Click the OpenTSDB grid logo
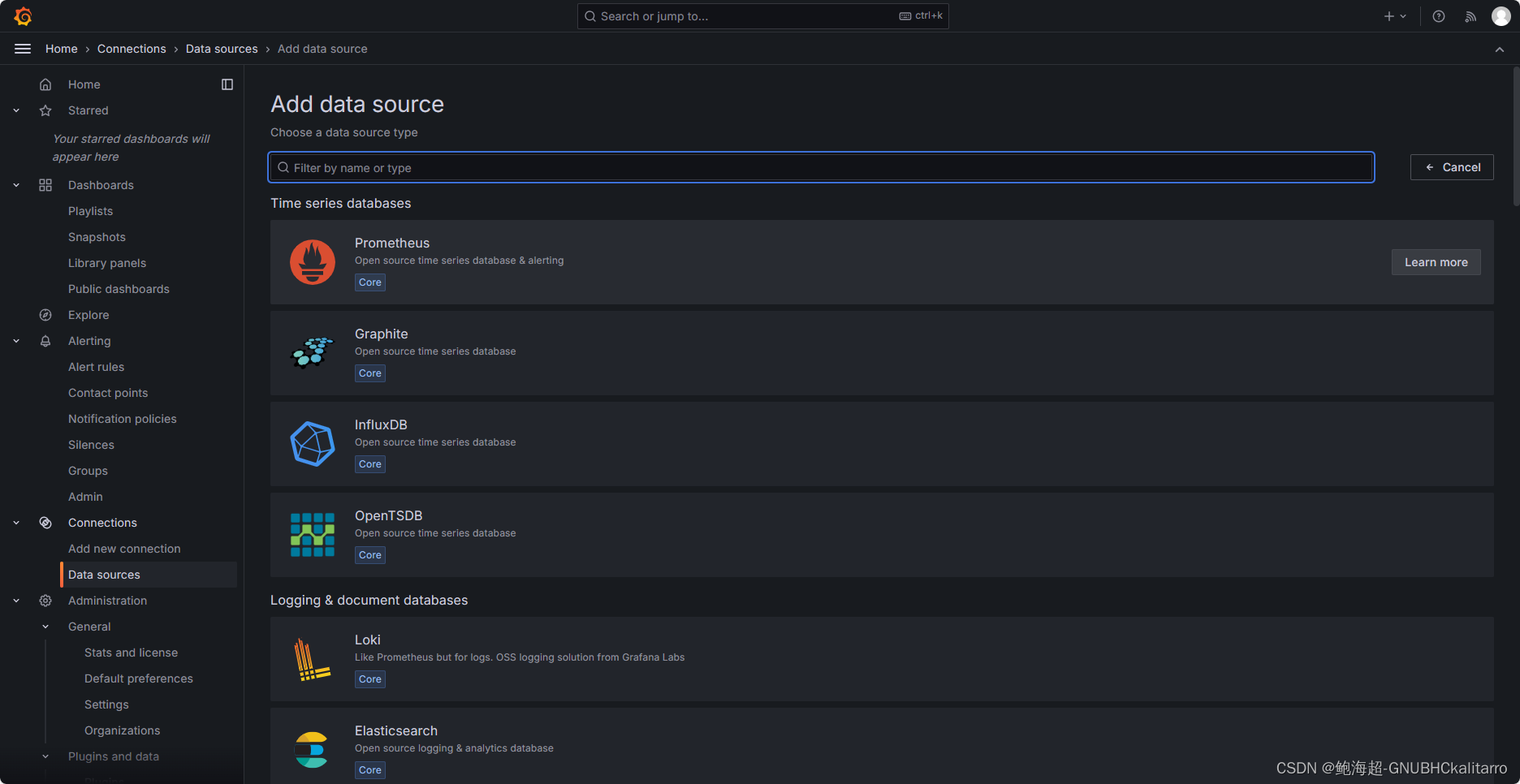The width and height of the screenshot is (1520, 784). (313, 535)
